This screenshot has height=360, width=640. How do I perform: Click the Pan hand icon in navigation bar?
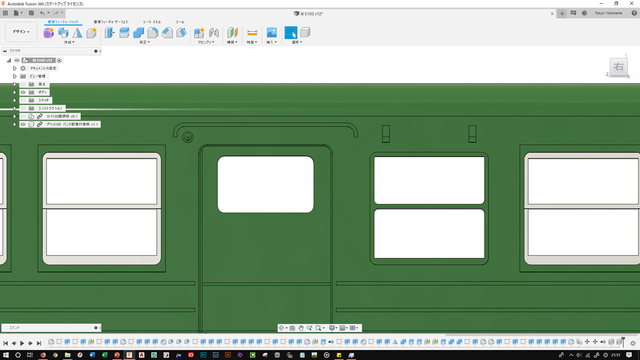pyautogui.click(x=301, y=328)
